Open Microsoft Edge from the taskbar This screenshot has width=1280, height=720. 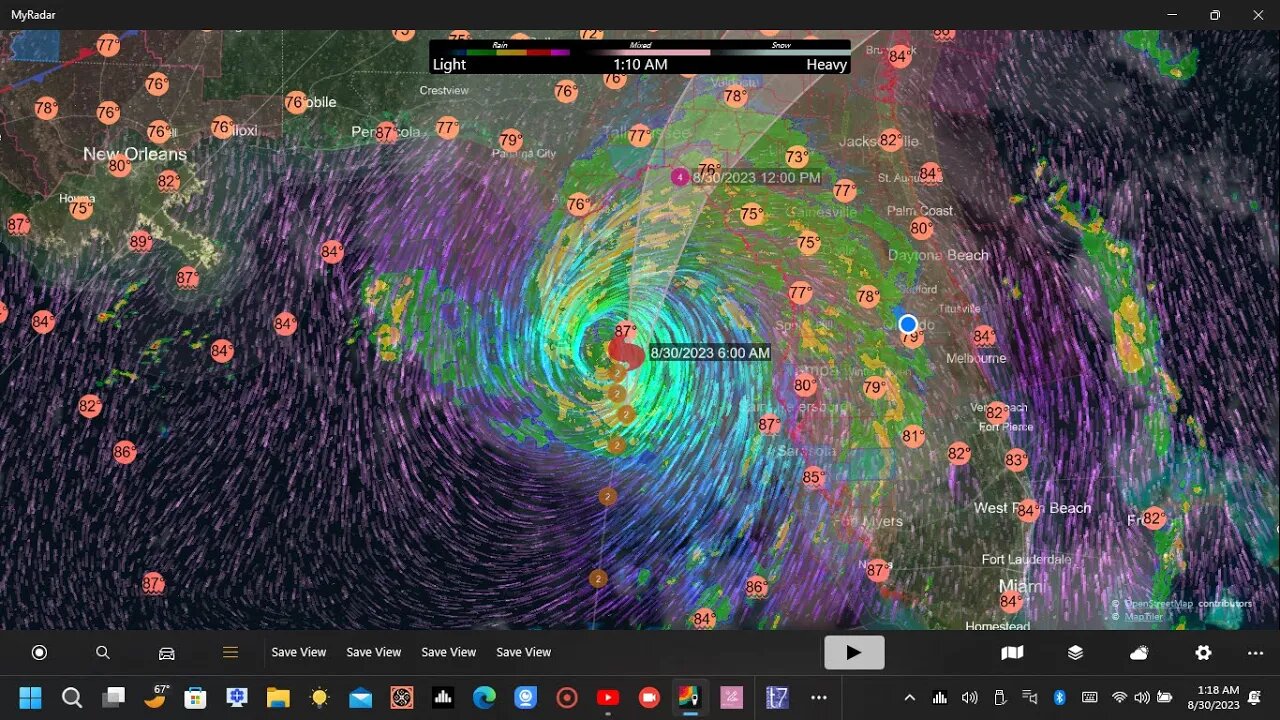[484, 697]
